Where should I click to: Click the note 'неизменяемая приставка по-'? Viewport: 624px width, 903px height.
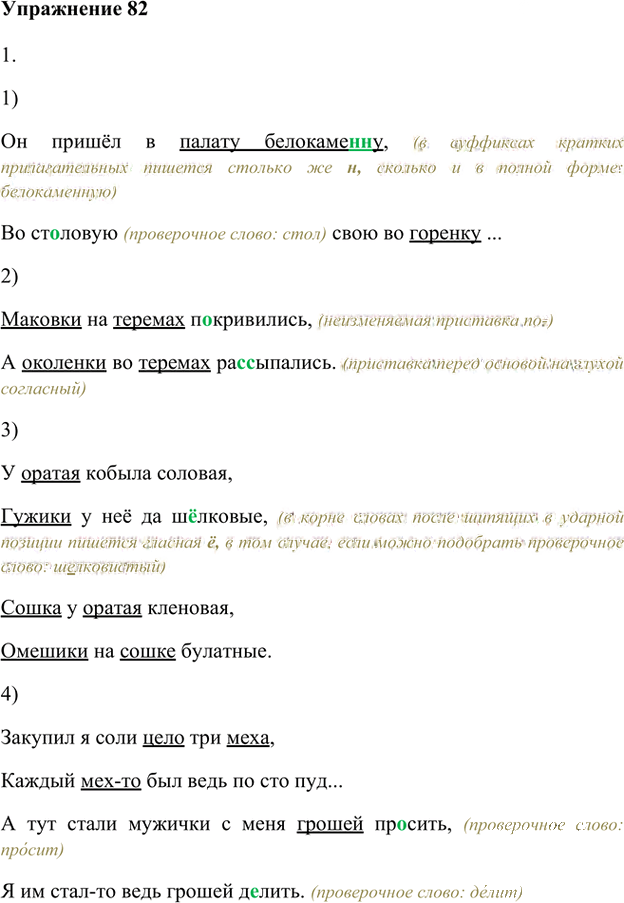pos(436,320)
